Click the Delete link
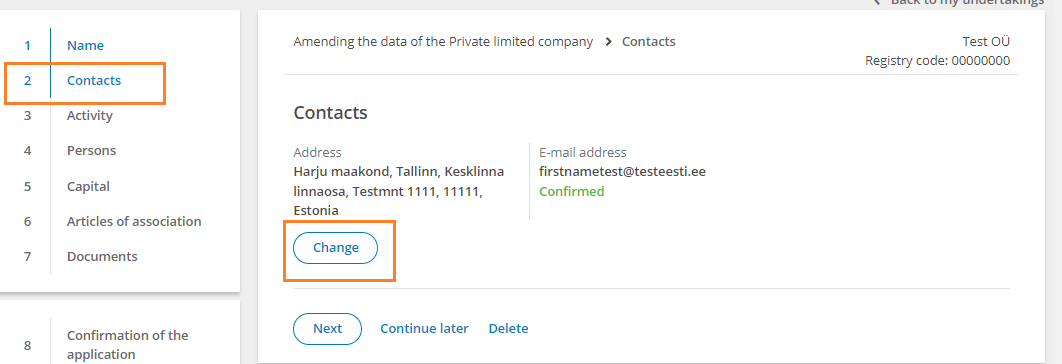 click(x=508, y=329)
